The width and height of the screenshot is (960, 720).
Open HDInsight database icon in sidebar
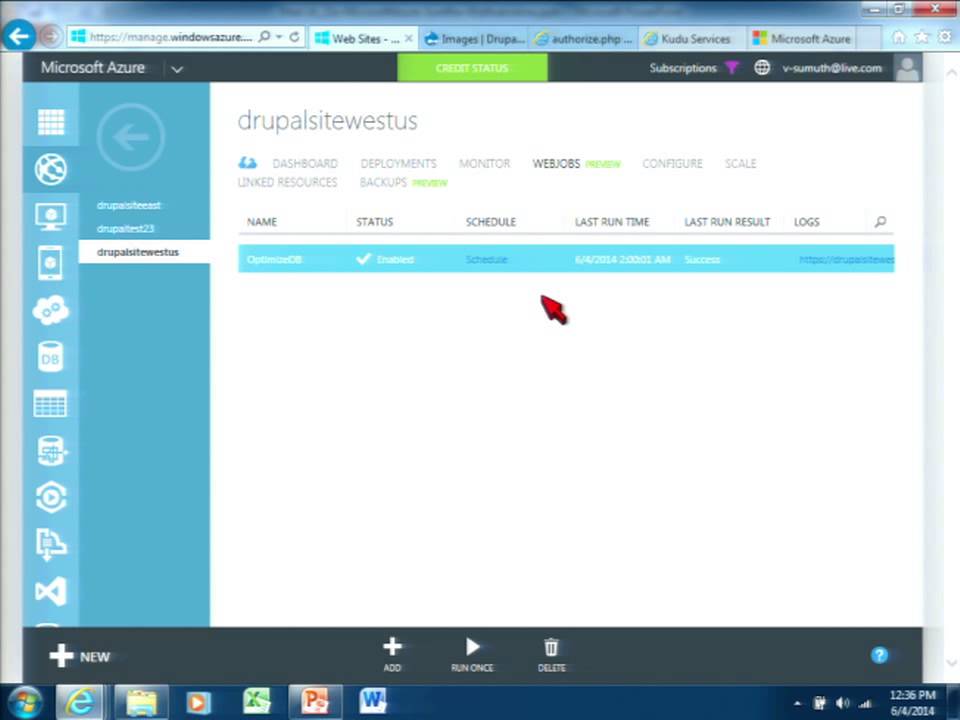click(51, 451)
